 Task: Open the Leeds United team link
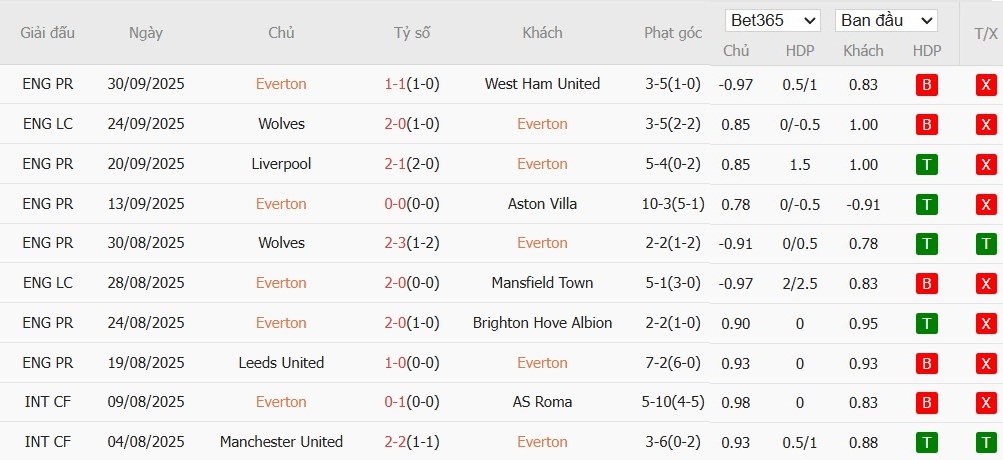click(281, 362)
